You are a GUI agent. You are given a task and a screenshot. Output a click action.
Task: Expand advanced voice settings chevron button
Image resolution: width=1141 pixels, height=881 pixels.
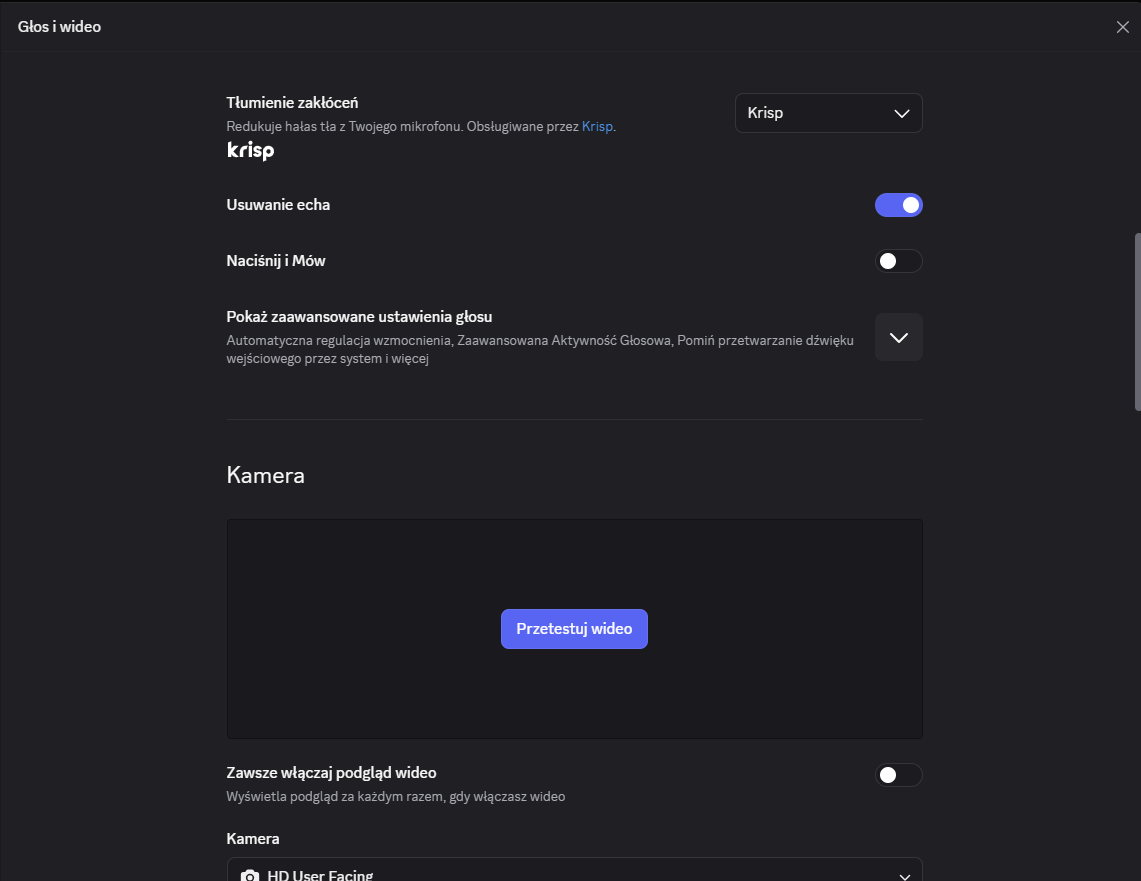tap(899, 337)
